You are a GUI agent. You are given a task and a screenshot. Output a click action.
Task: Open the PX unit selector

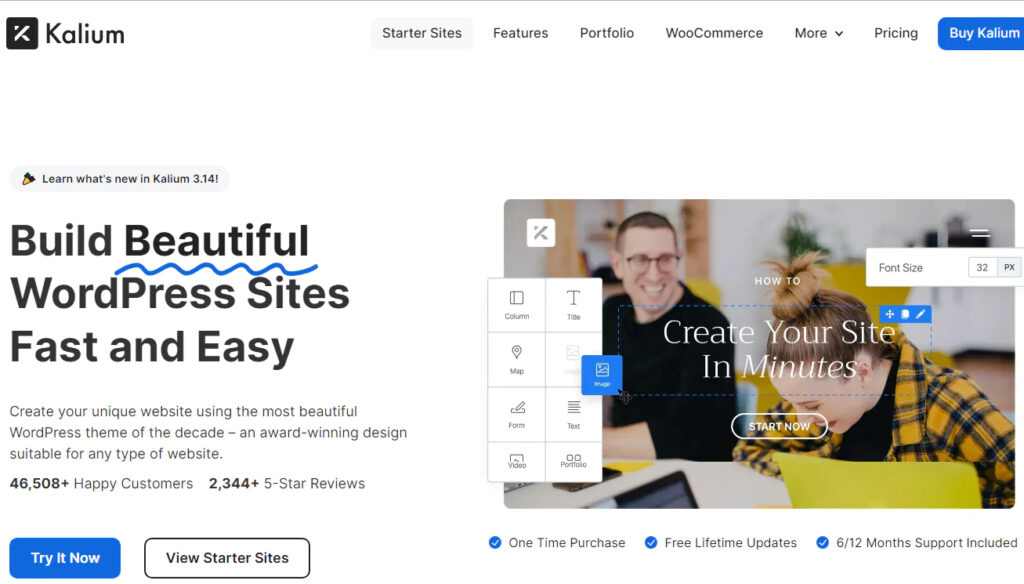[x=1009, y=268]
